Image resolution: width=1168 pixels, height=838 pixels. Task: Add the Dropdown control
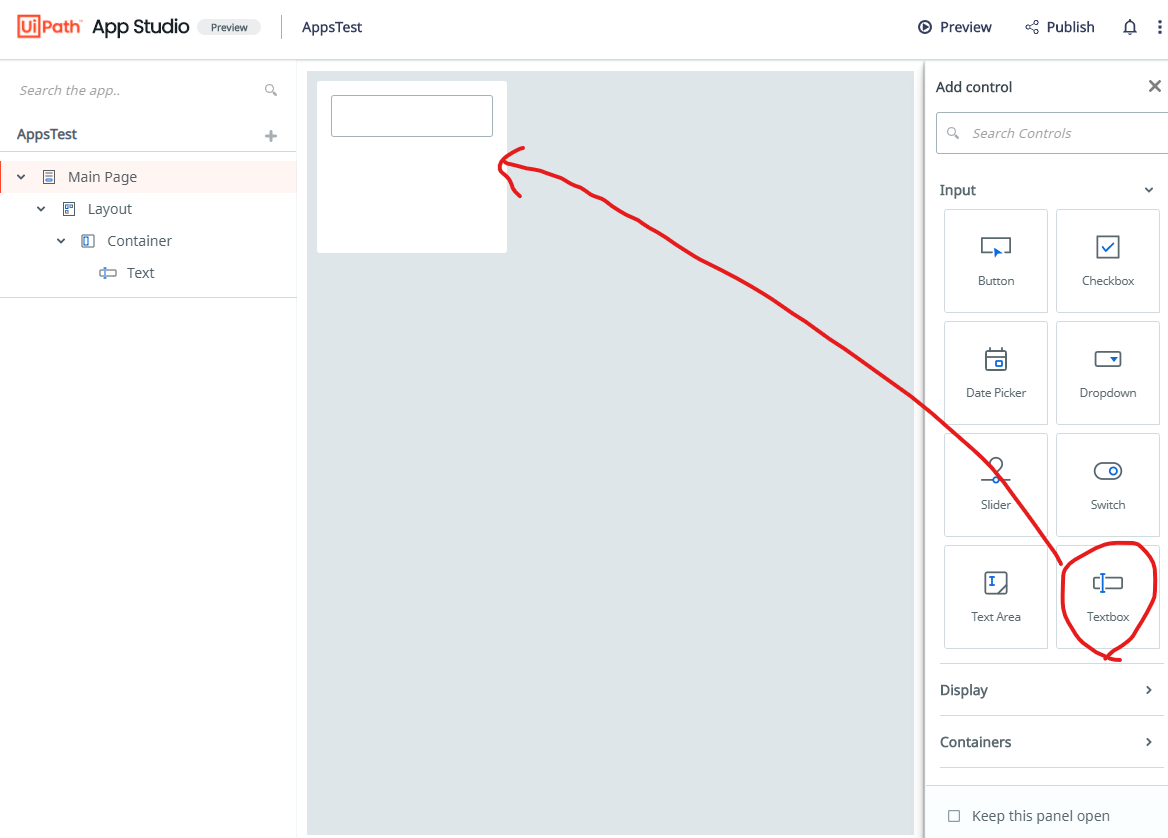1108,372
